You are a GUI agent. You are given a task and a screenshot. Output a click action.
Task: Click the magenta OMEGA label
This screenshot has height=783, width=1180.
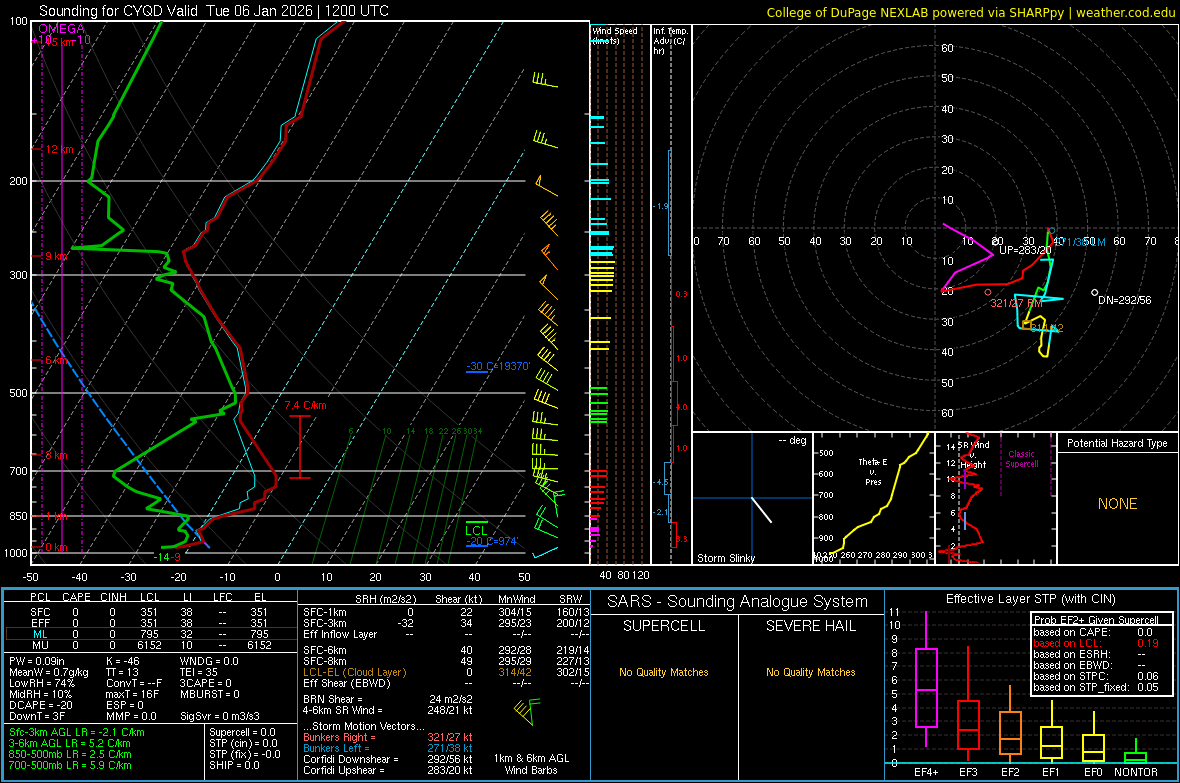(x=61, y=29)
